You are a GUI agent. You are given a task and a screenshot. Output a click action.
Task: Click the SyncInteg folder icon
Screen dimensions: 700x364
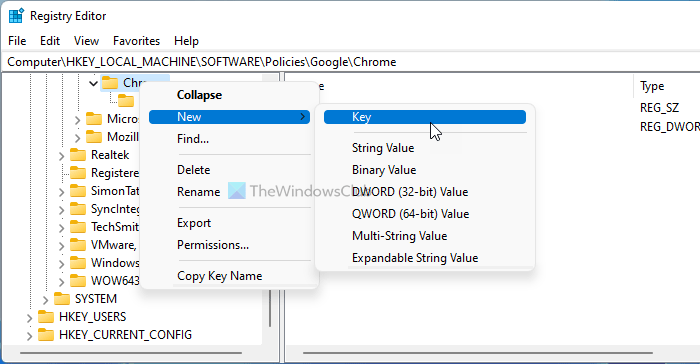(x=78, y=209)
